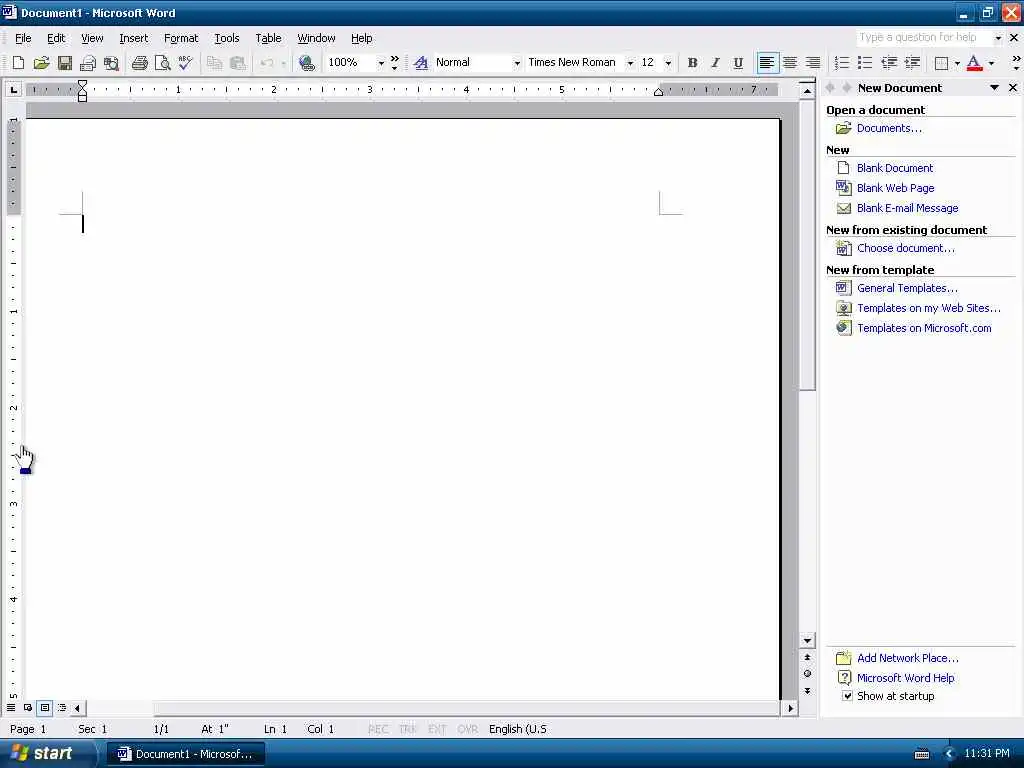The width and height of the screenshot is (1024, 768).
Task: Toggle Align Right paragraph alignment
Action: [x=813, y=63]
